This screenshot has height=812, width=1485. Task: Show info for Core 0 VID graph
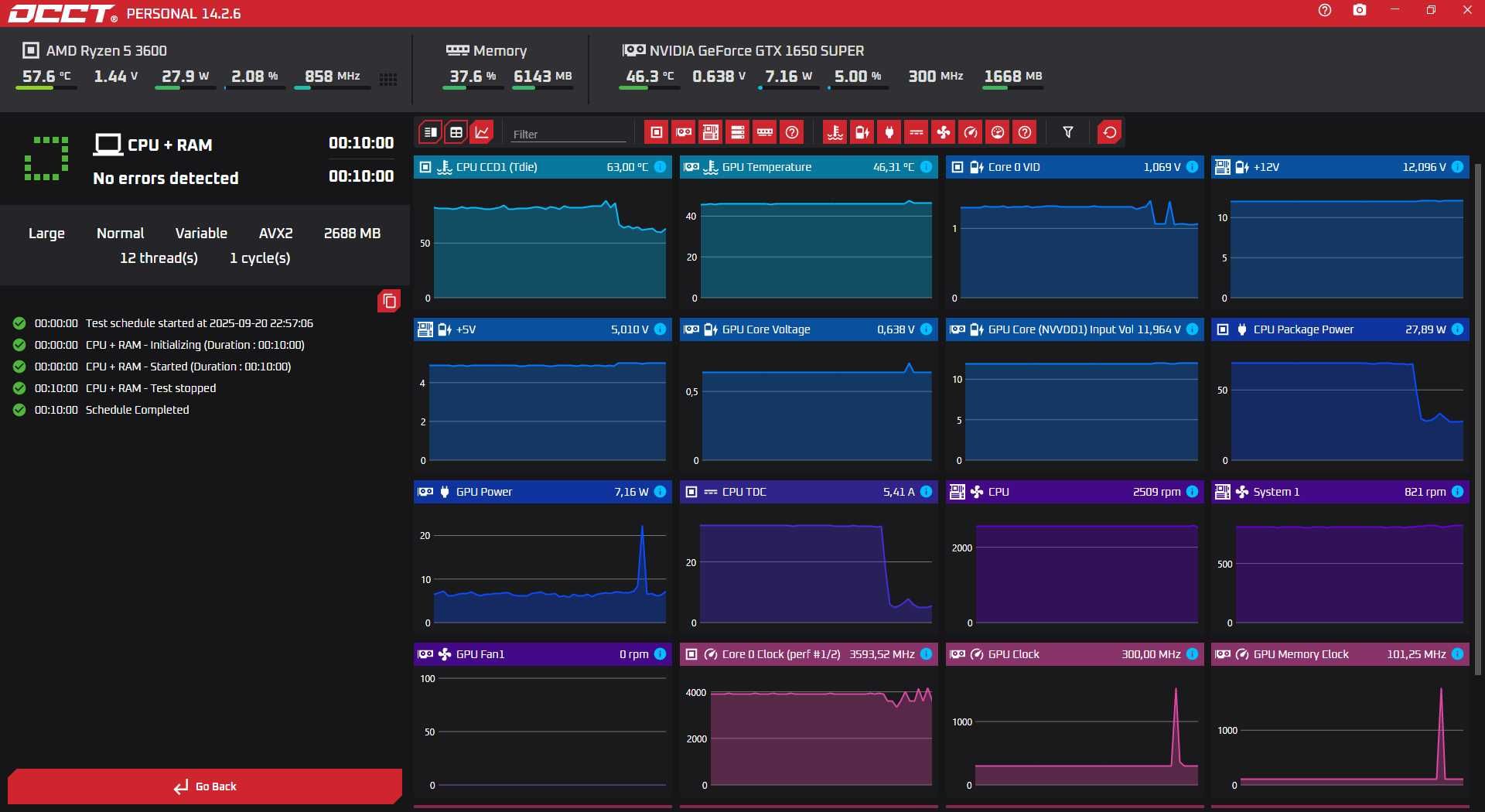pyautogui.click(x=1192, y=167)
